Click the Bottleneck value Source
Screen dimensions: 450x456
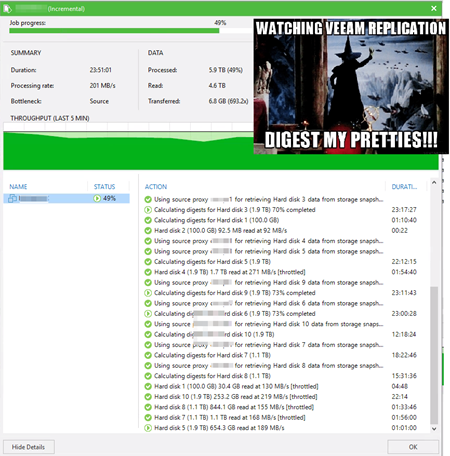[x=99, y=101]
